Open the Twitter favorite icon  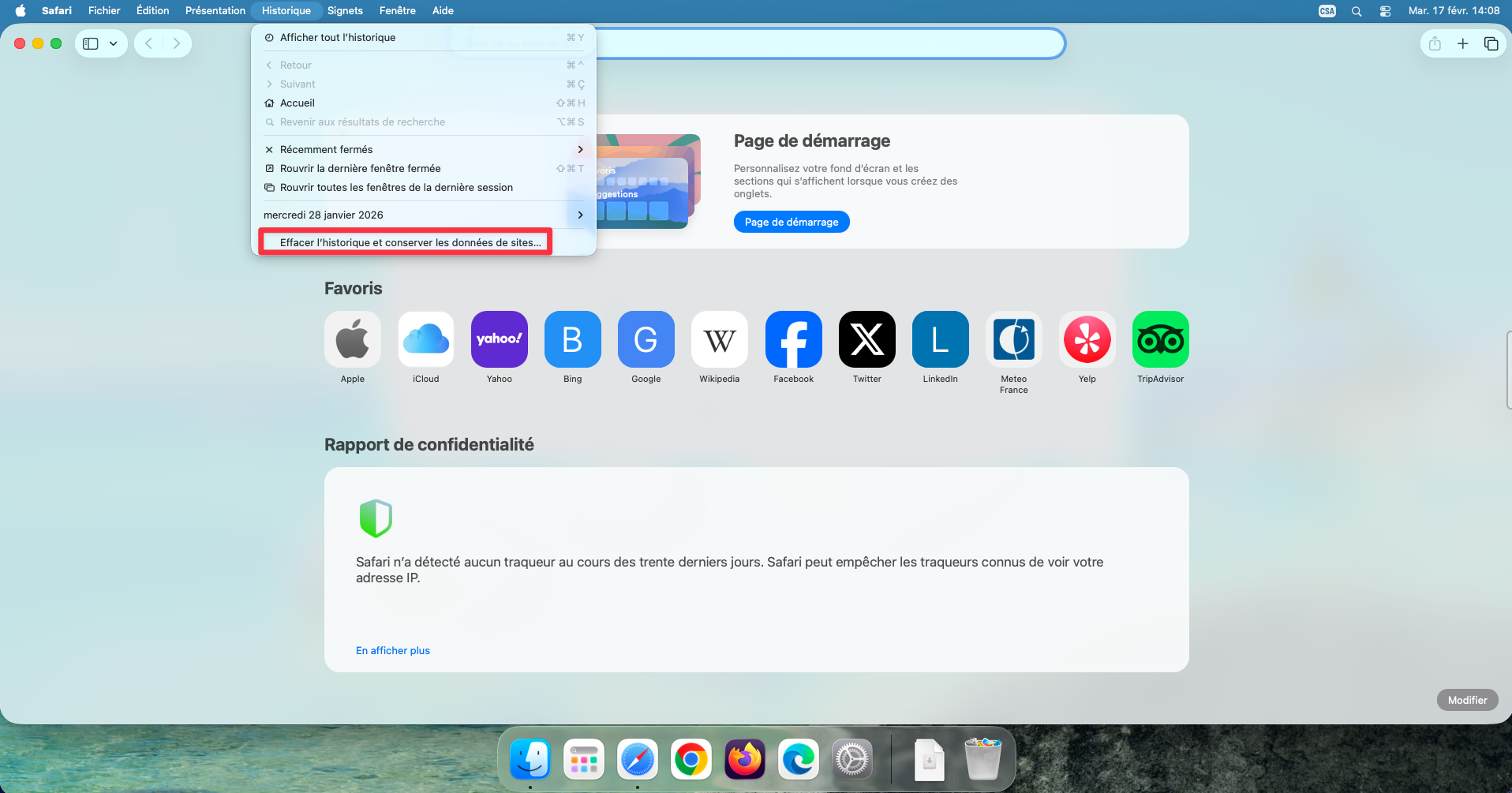click(x=867, y=339)
